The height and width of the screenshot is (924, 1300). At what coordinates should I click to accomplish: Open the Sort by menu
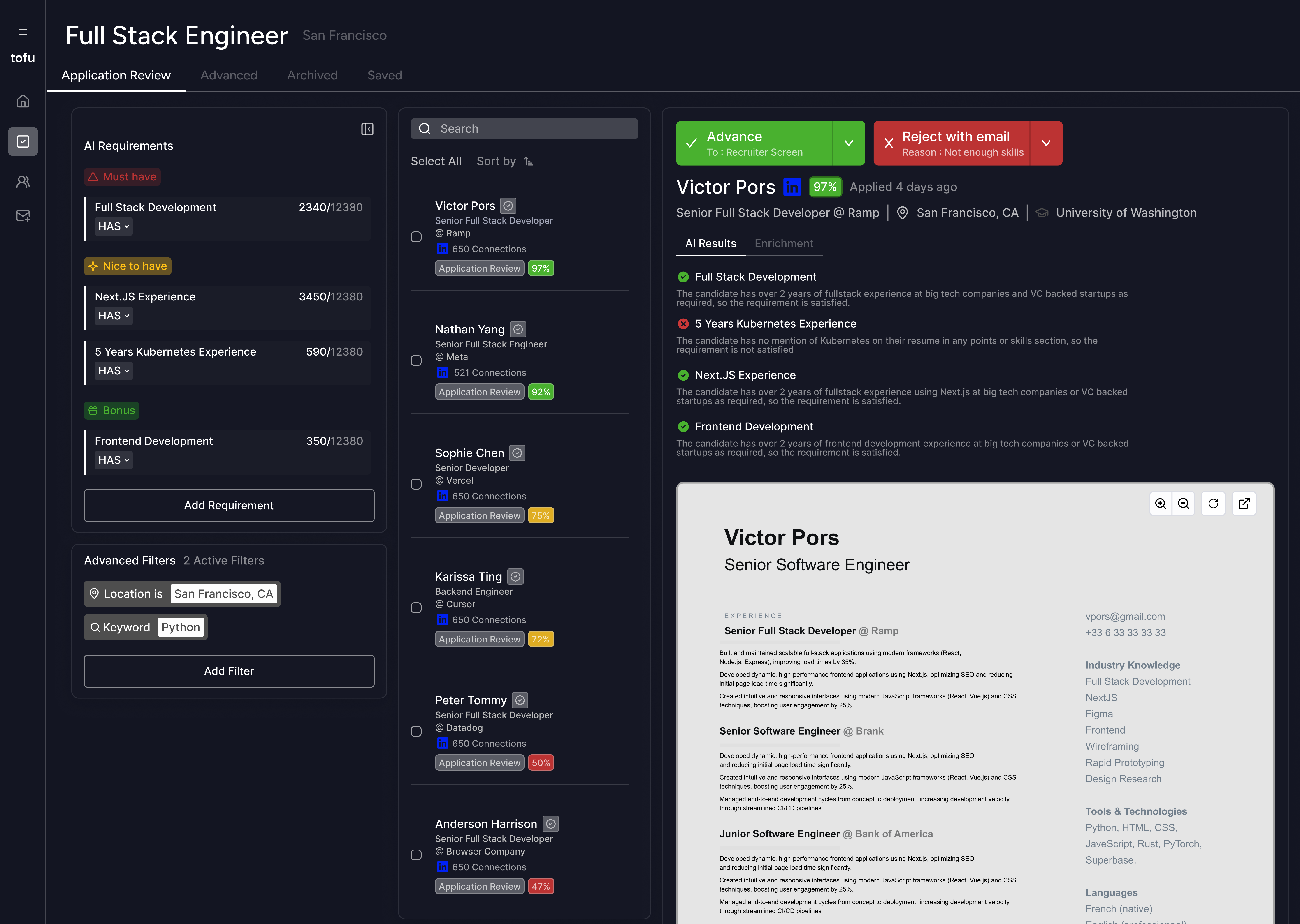click(x=505, y=162)
